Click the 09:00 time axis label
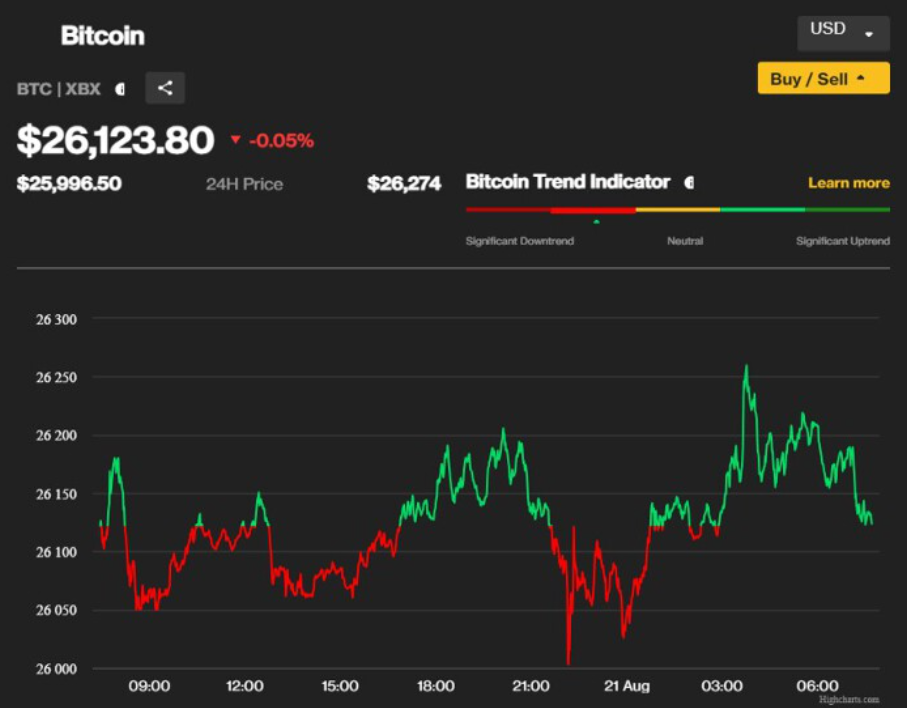 (149, 686)
